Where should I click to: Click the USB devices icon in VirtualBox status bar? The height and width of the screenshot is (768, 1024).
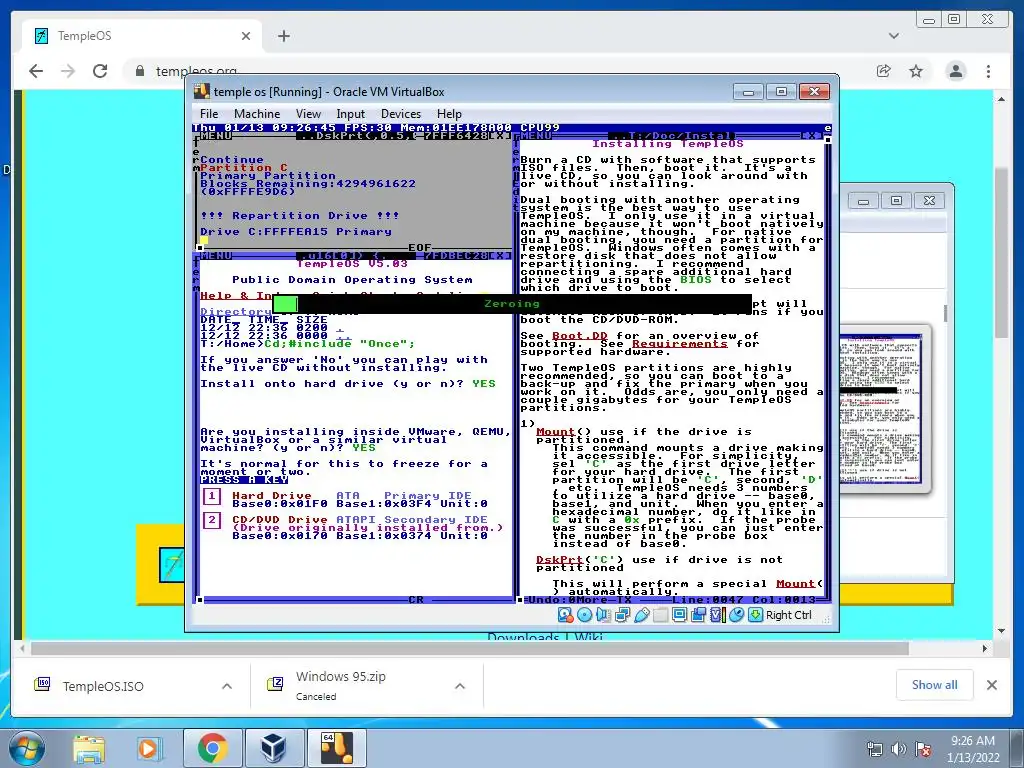[642, 615]
